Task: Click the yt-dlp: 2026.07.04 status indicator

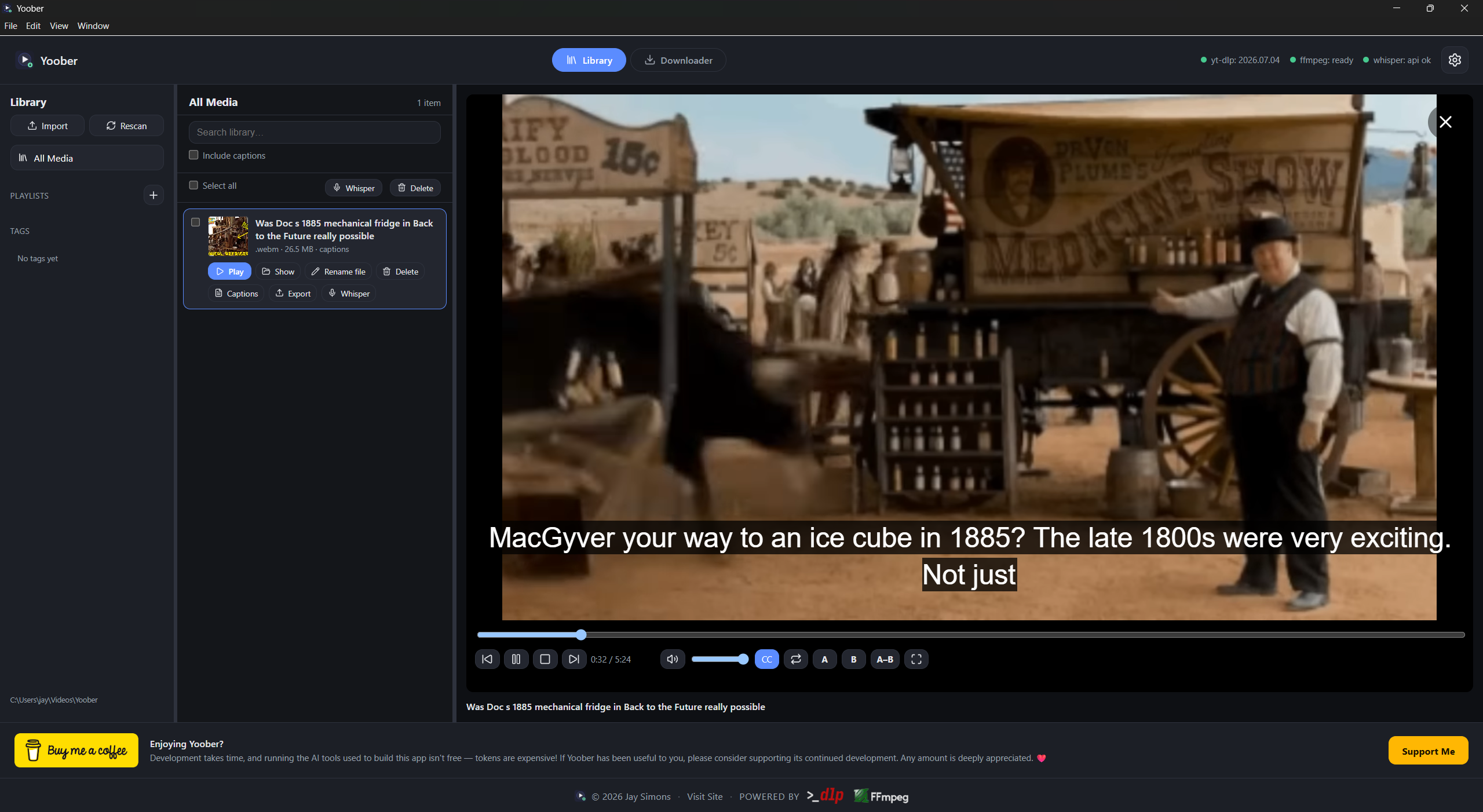Action: pyautogui.click(x=1240, y=60)
